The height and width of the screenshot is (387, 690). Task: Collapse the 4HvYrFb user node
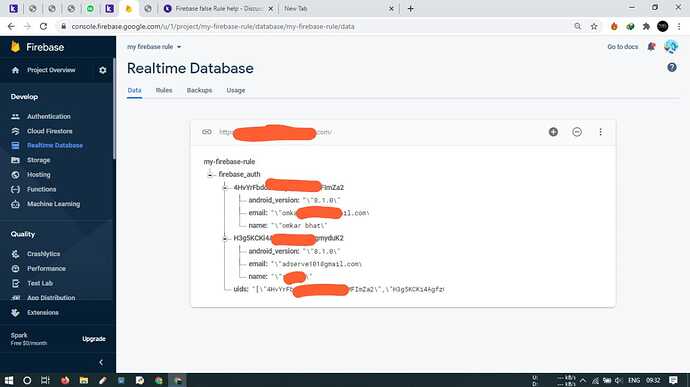click(225, 188)
